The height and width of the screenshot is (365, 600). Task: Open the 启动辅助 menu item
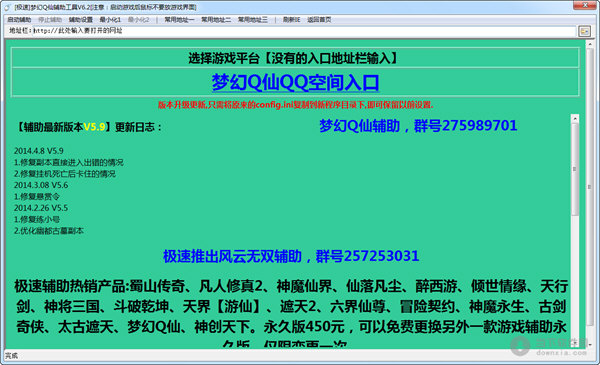[19, 20]
